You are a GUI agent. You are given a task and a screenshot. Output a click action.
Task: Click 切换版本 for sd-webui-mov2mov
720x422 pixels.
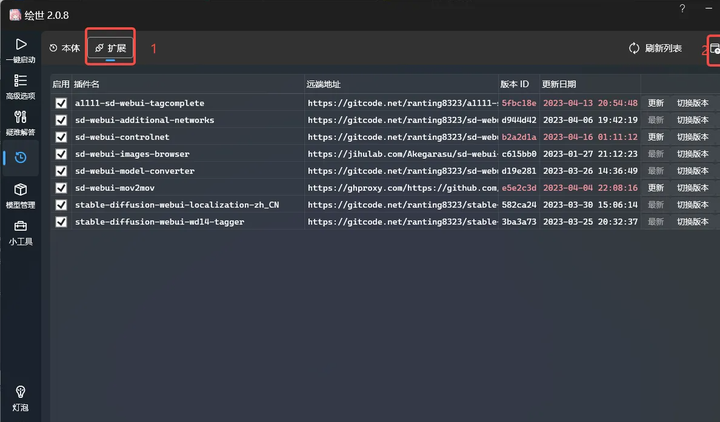693,188
